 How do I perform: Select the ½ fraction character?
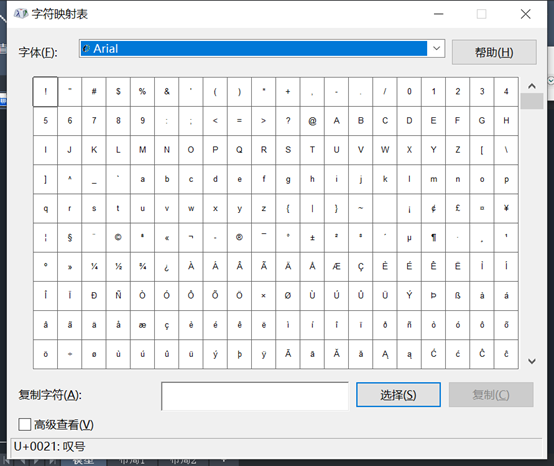pyautogui.click(x=118, y=267)
